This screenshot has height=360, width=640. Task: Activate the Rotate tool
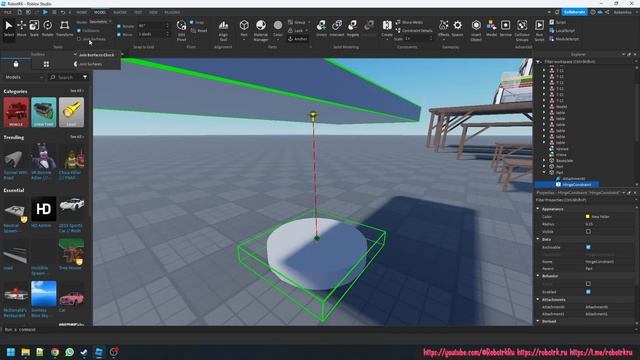click(x=48, y=29)
